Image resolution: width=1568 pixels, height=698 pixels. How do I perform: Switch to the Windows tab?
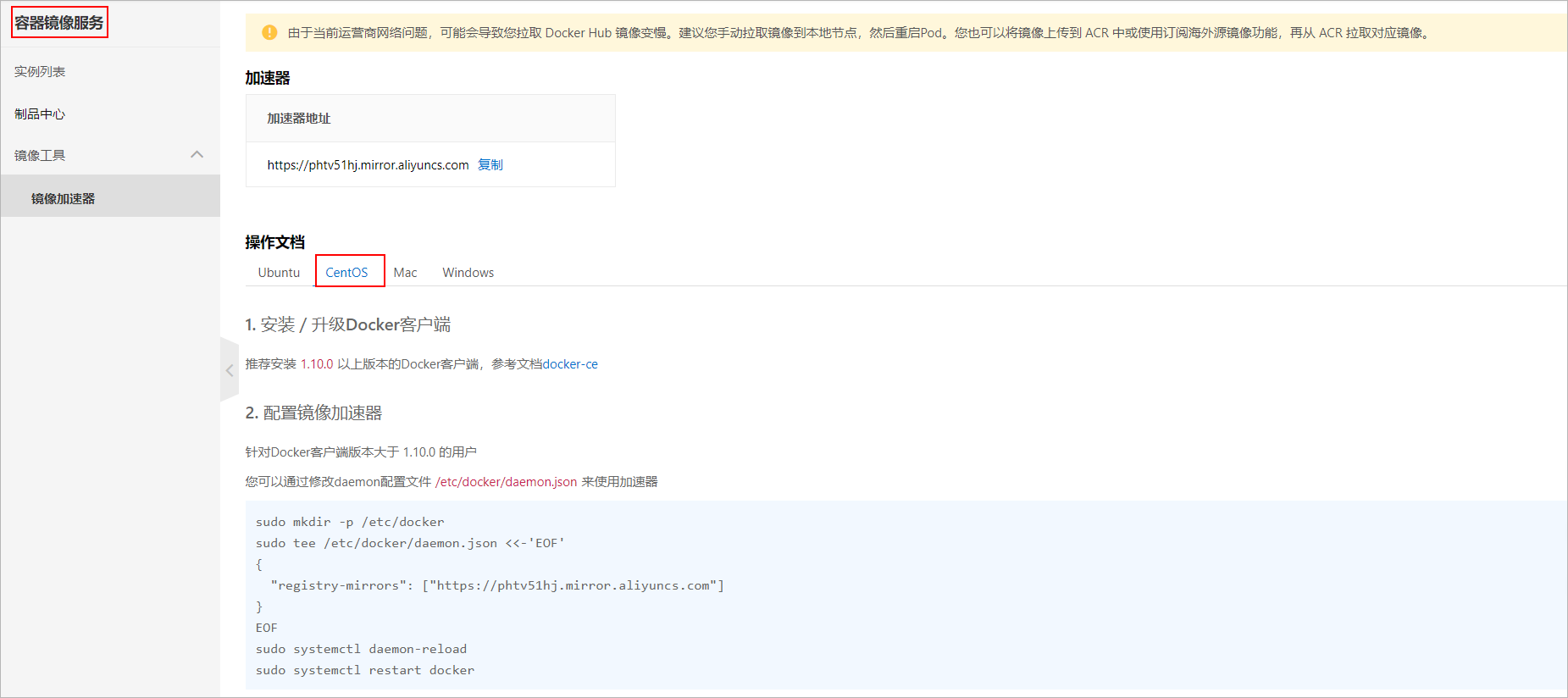coord(468,273)
